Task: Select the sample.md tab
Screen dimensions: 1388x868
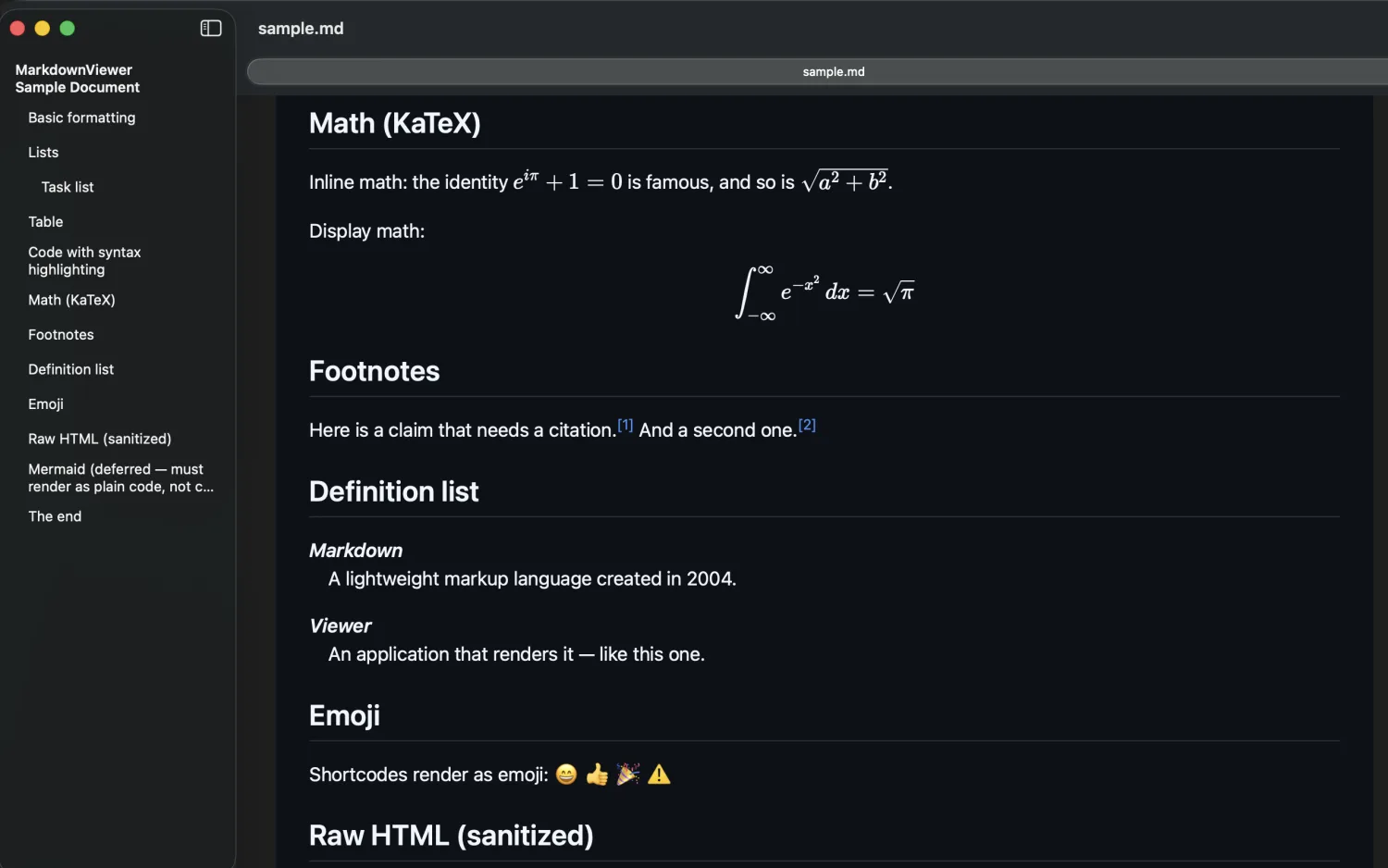Action: coord(833,72)
